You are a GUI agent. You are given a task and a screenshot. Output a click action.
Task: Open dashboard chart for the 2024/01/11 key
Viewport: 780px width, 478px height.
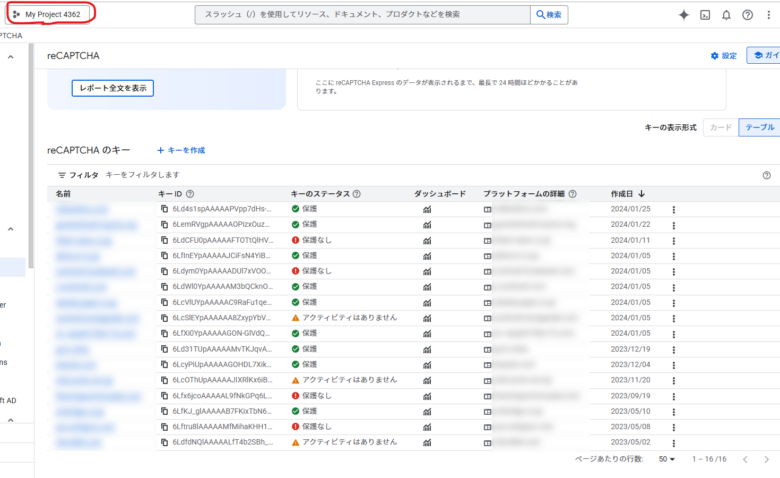[x=427, y=240]
